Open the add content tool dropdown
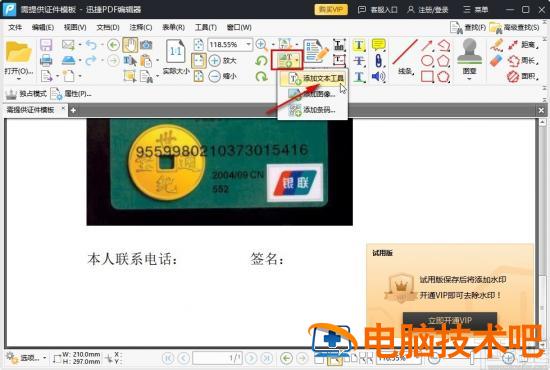550x370 pixels. coord(298,60)
